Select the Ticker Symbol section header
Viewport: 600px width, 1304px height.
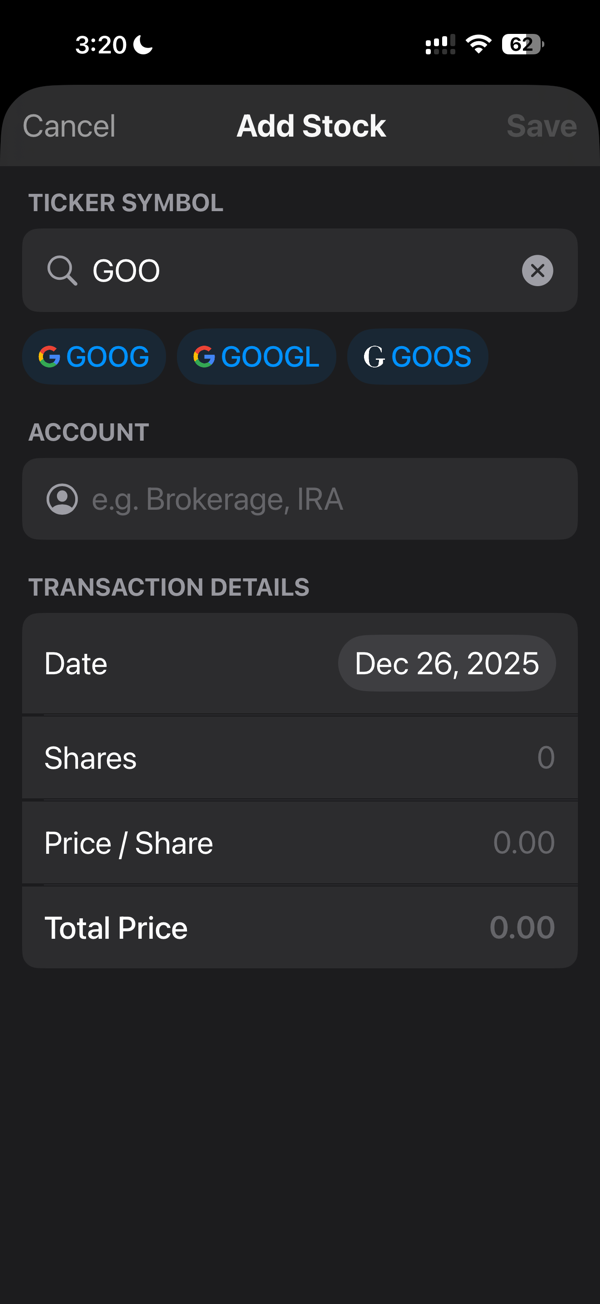tap(126, 202)
